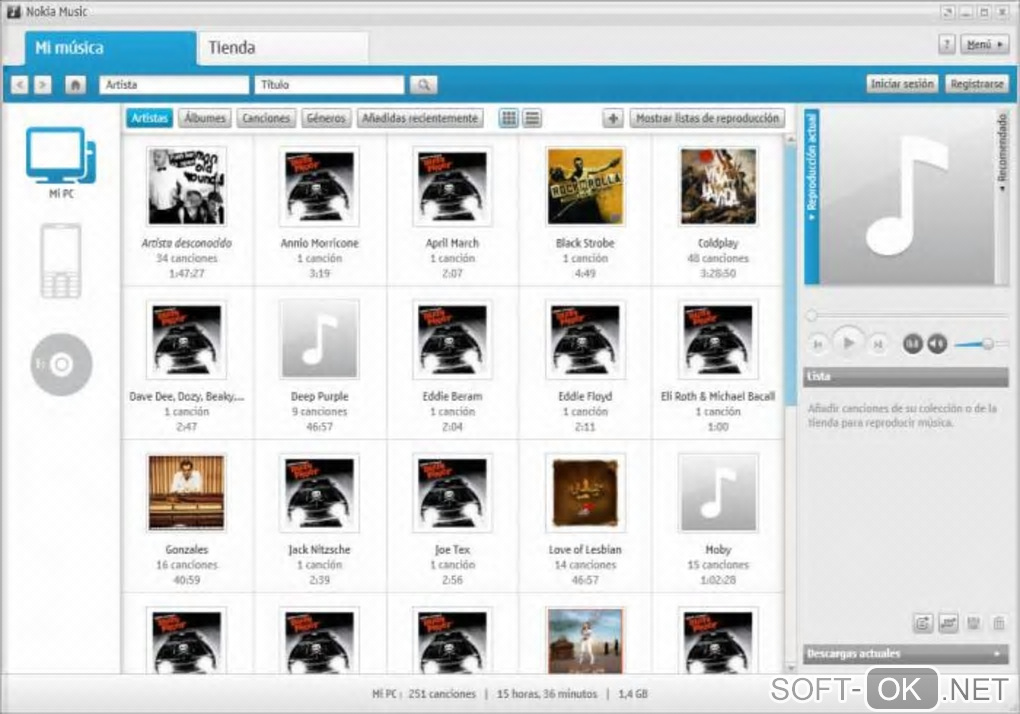Viewport: 1020px width, 714px height.
Task: Open the Eddie Beram thumbnail
Action: coord(452,339)
